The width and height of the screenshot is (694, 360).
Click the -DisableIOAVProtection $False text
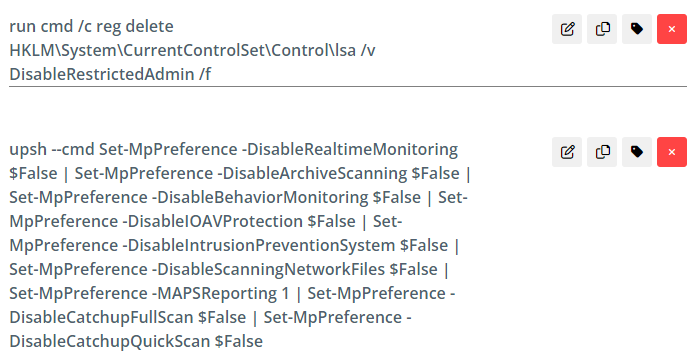(239, 221)
